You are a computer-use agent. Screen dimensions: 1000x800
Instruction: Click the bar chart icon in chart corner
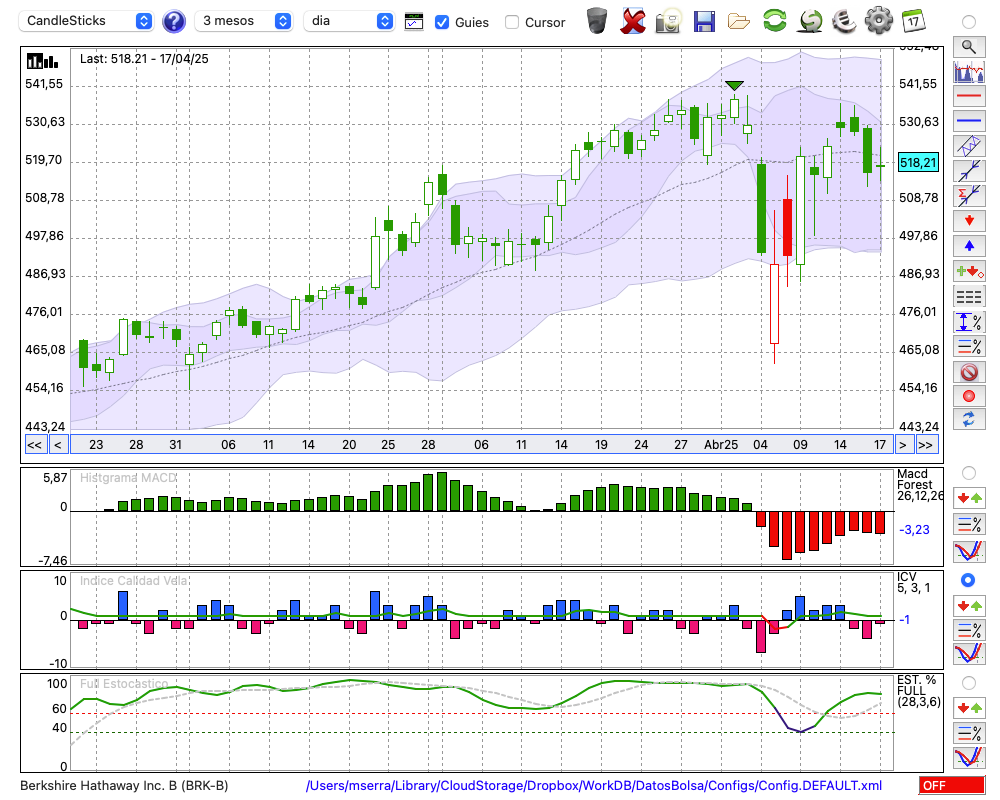pyautogui.click(x=42, y=61)
